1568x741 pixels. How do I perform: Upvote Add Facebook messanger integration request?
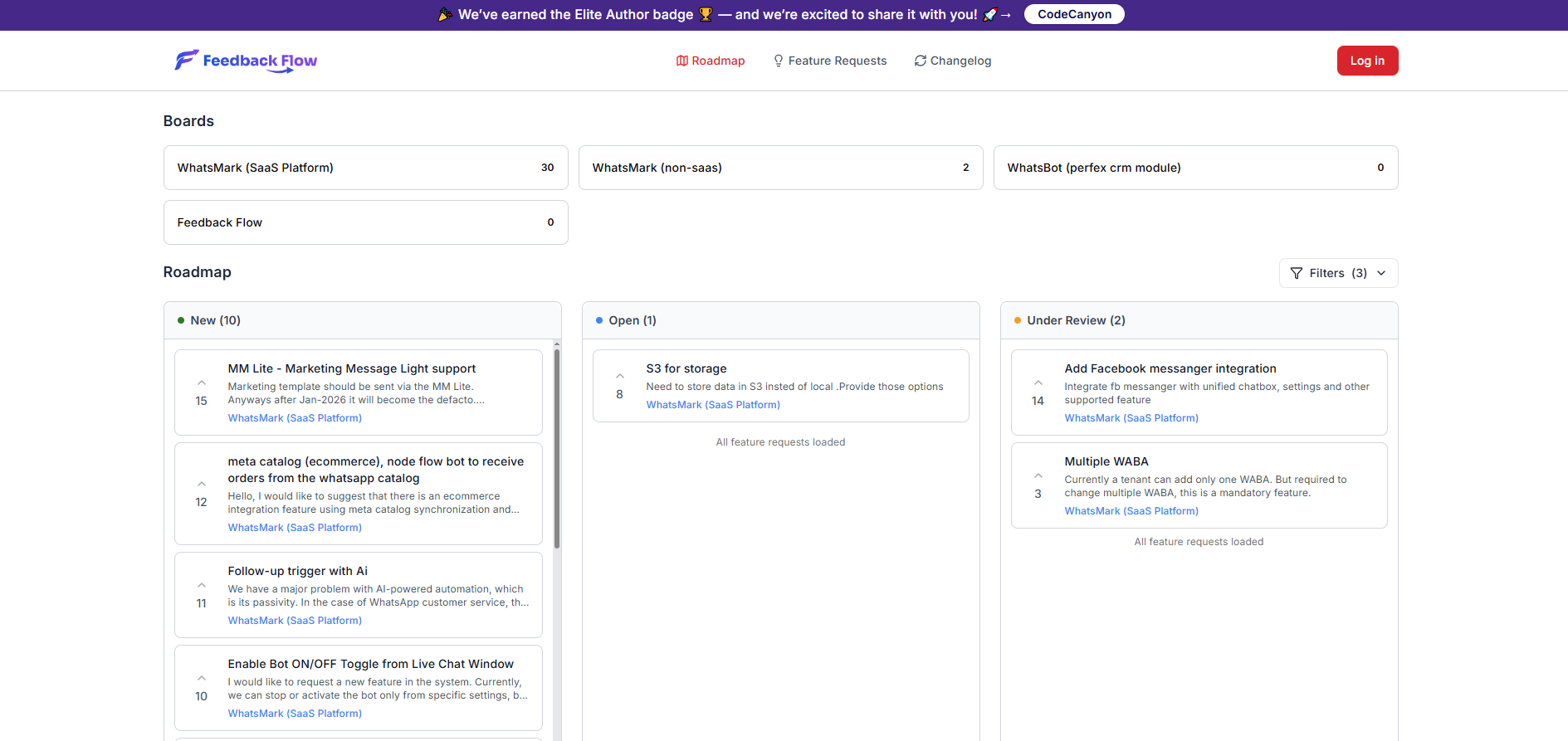(x=1038, y=383)
